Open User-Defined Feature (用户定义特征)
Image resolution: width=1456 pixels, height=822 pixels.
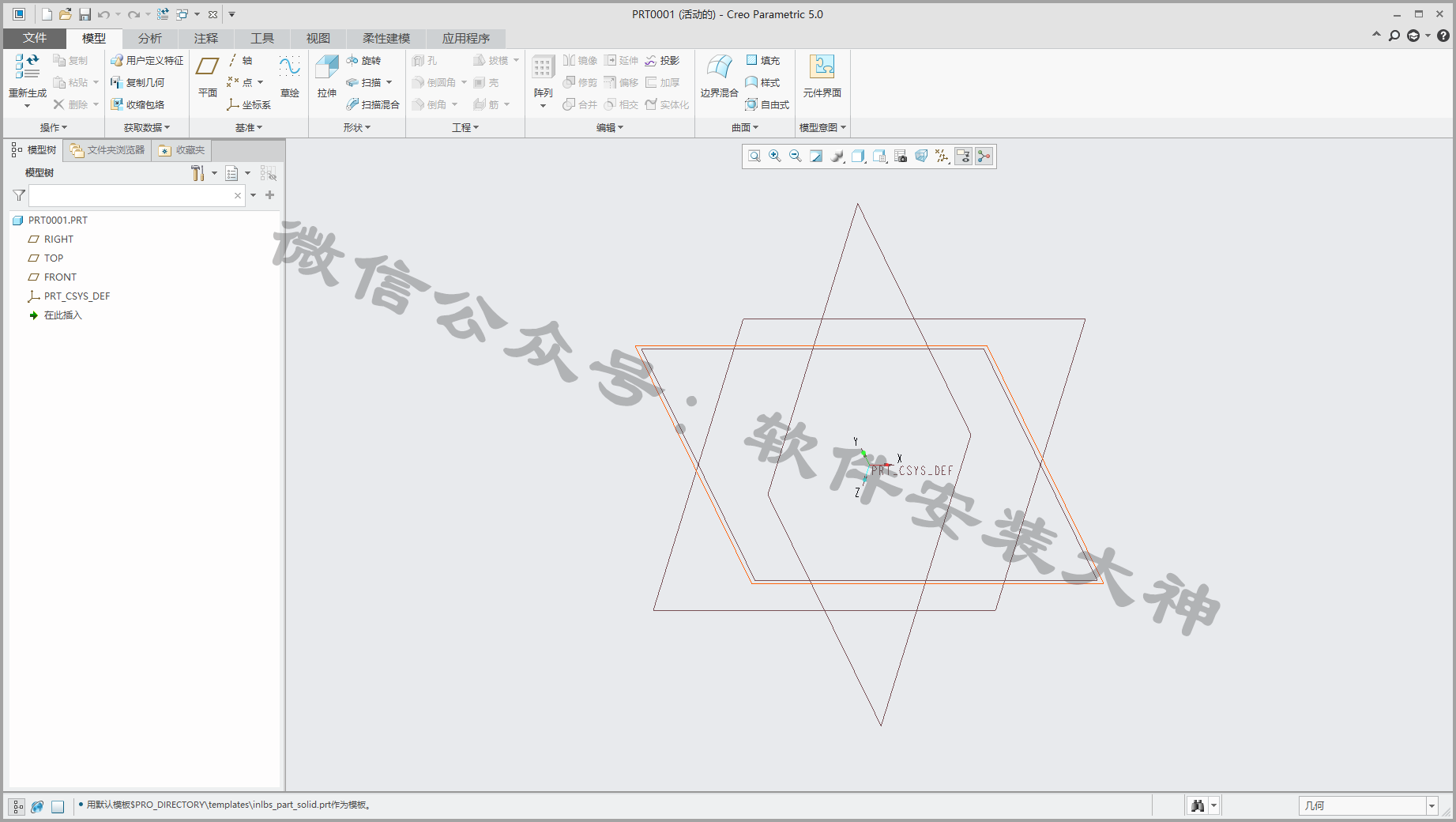click(x=147, y=60)
